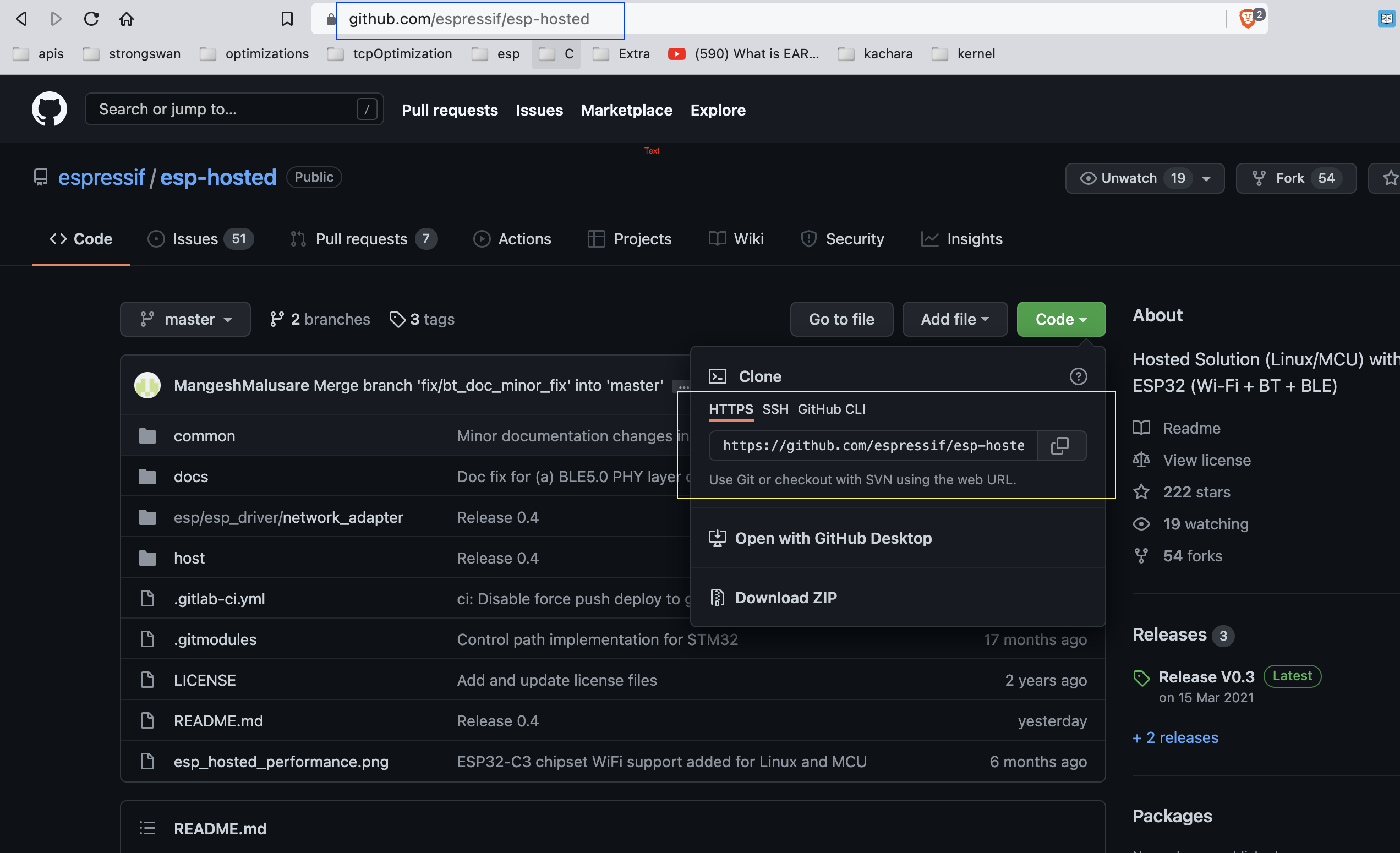Star the esp-hosted repository
Image resolution: width=1400 pixels, height=853 pixels.
pos(1390,178)
